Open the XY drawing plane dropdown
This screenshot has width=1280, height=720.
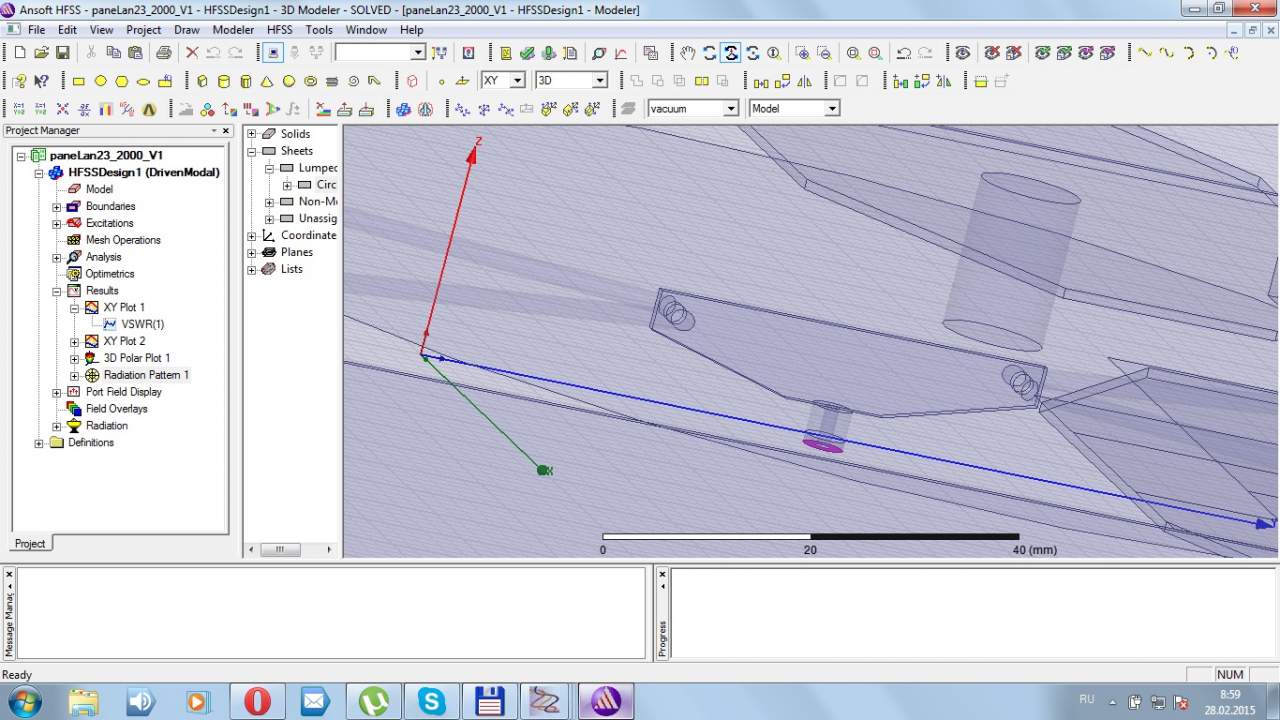pos(517,80)
